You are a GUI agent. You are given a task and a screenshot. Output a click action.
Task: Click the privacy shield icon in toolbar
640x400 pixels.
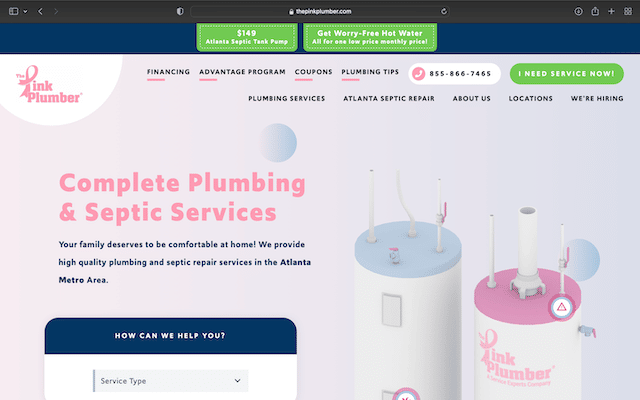coord(180,11)
